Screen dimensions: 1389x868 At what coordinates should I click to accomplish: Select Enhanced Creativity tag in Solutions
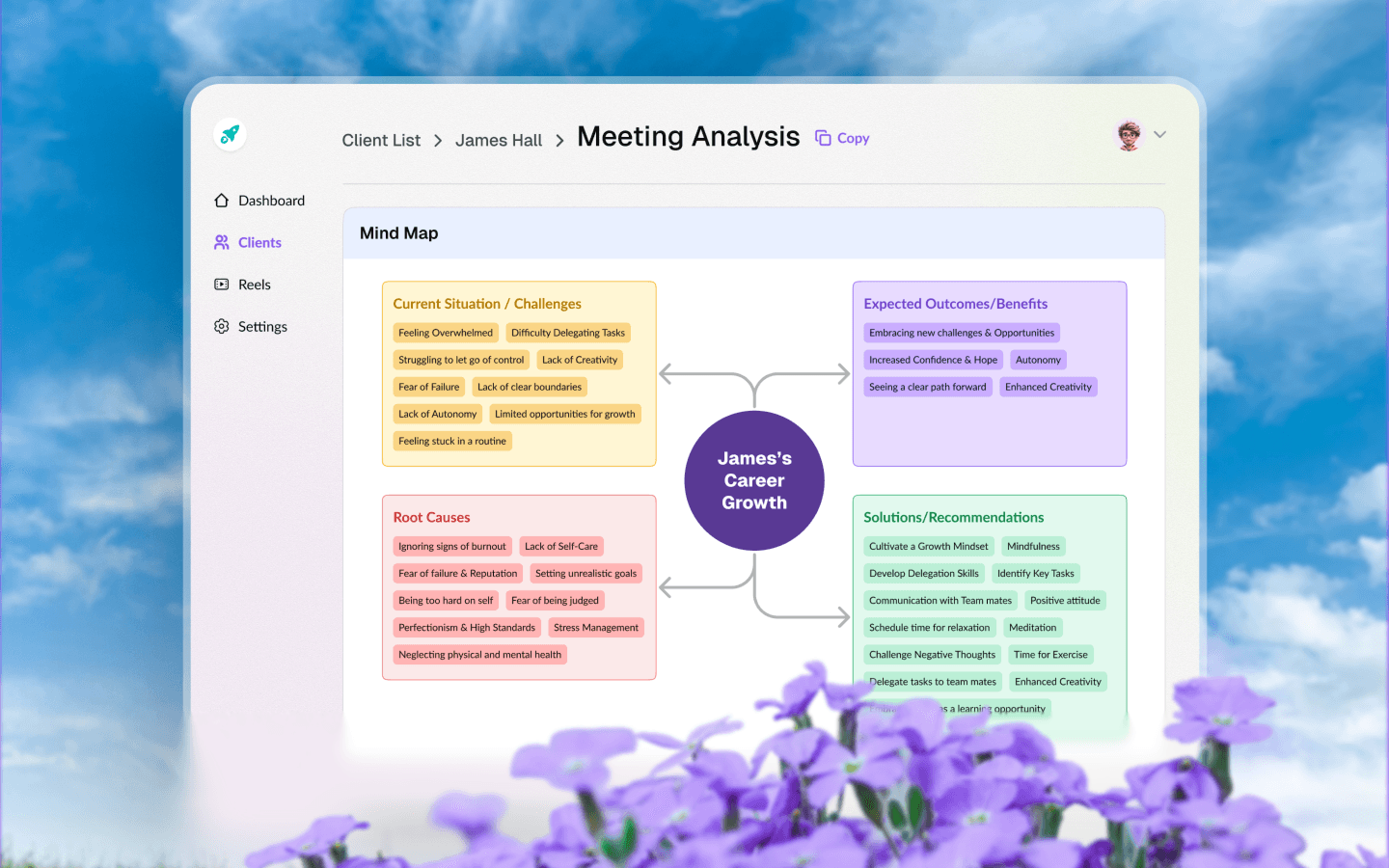[x=1058, y=682]
